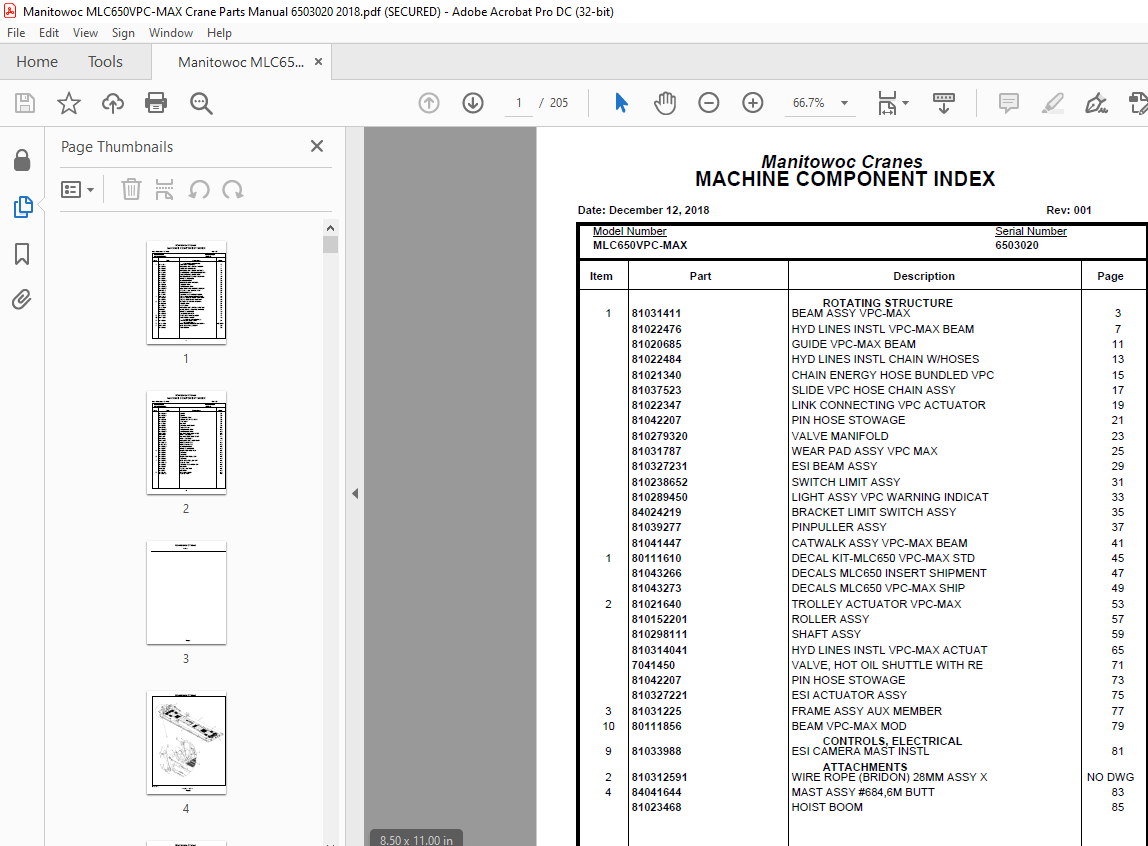
Task: Click description TROLLEY ACTUATOR VPC-MAX
Action: 876,604
